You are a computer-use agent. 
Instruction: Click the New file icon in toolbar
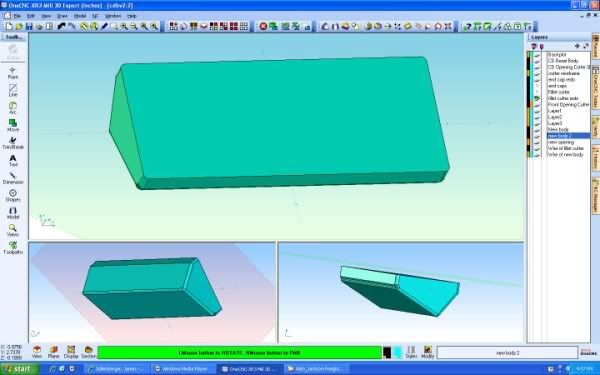(8, 26)
